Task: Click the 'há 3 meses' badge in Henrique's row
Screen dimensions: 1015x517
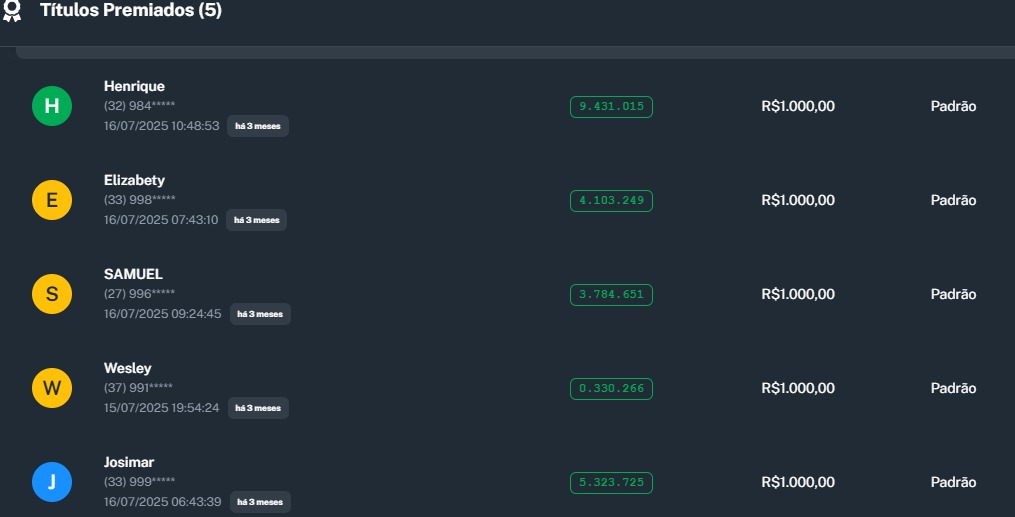Action: pyautogui.click(x=258, y=126)
